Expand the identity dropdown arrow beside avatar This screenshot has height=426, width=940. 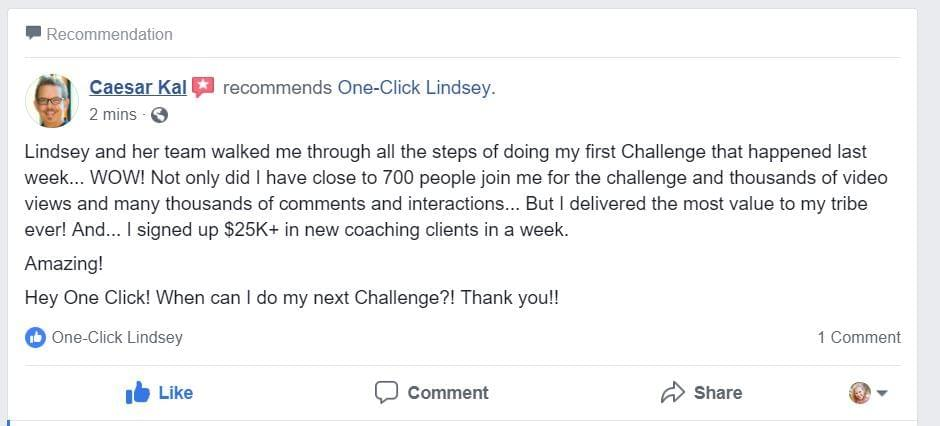coord(882,394)
